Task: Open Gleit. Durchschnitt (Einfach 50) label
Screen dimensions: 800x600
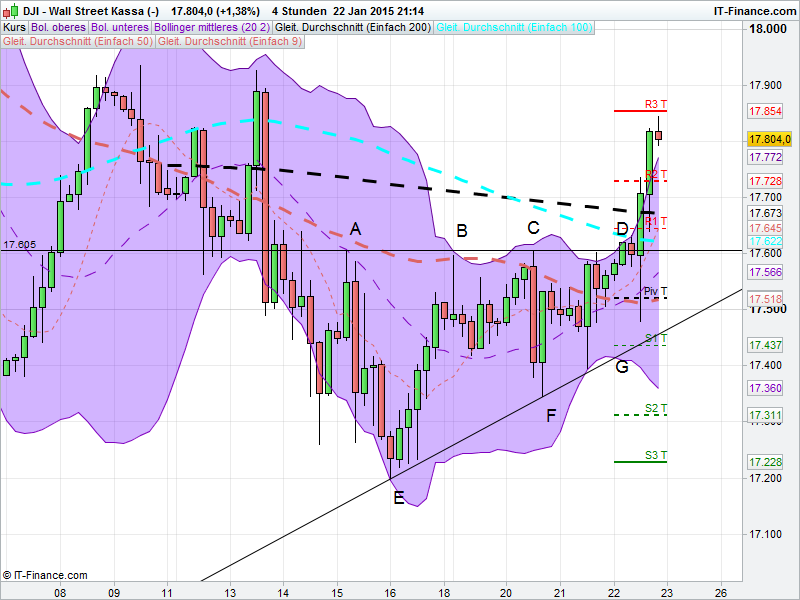Action: [x=78, y=41]
